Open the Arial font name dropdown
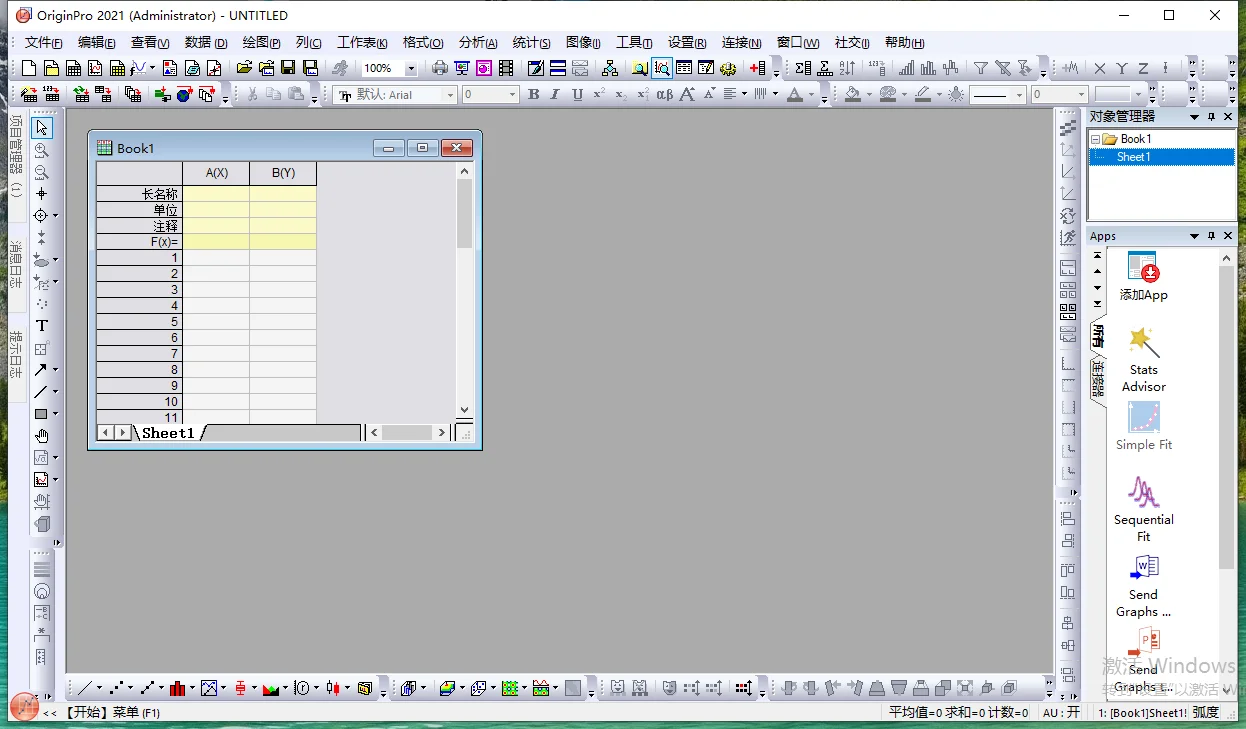 (450, 95)
